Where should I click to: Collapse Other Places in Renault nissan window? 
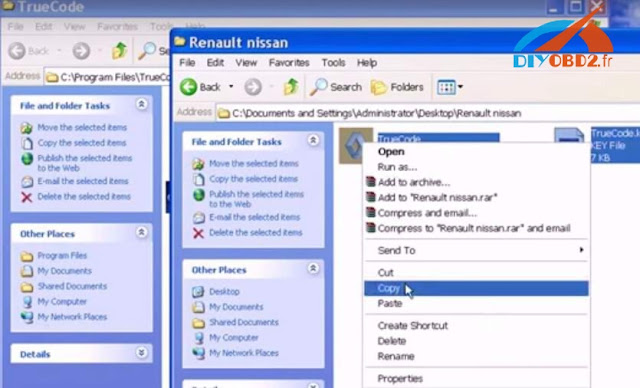(x=313, y=268)
